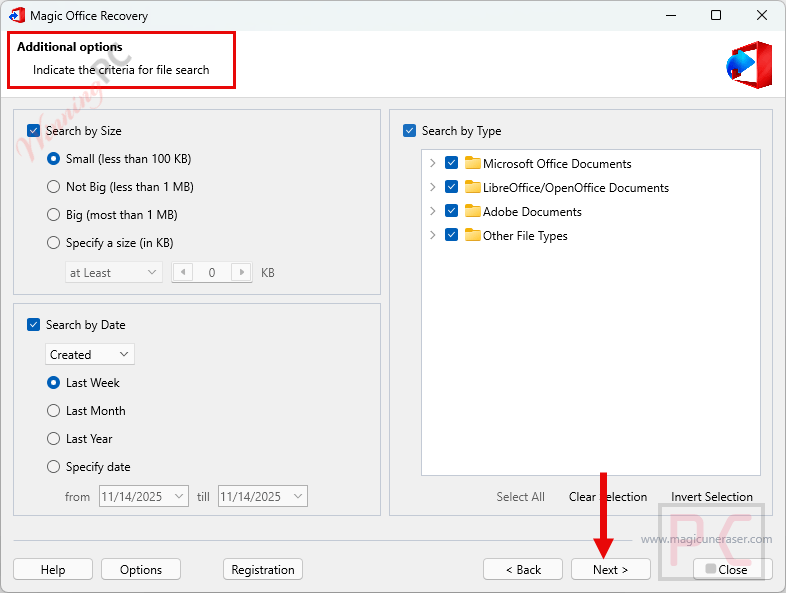Viewport: 786px width, 593px height.
Task: Click the Adobe Documents folder icon
Action: (x=472, y=211)
